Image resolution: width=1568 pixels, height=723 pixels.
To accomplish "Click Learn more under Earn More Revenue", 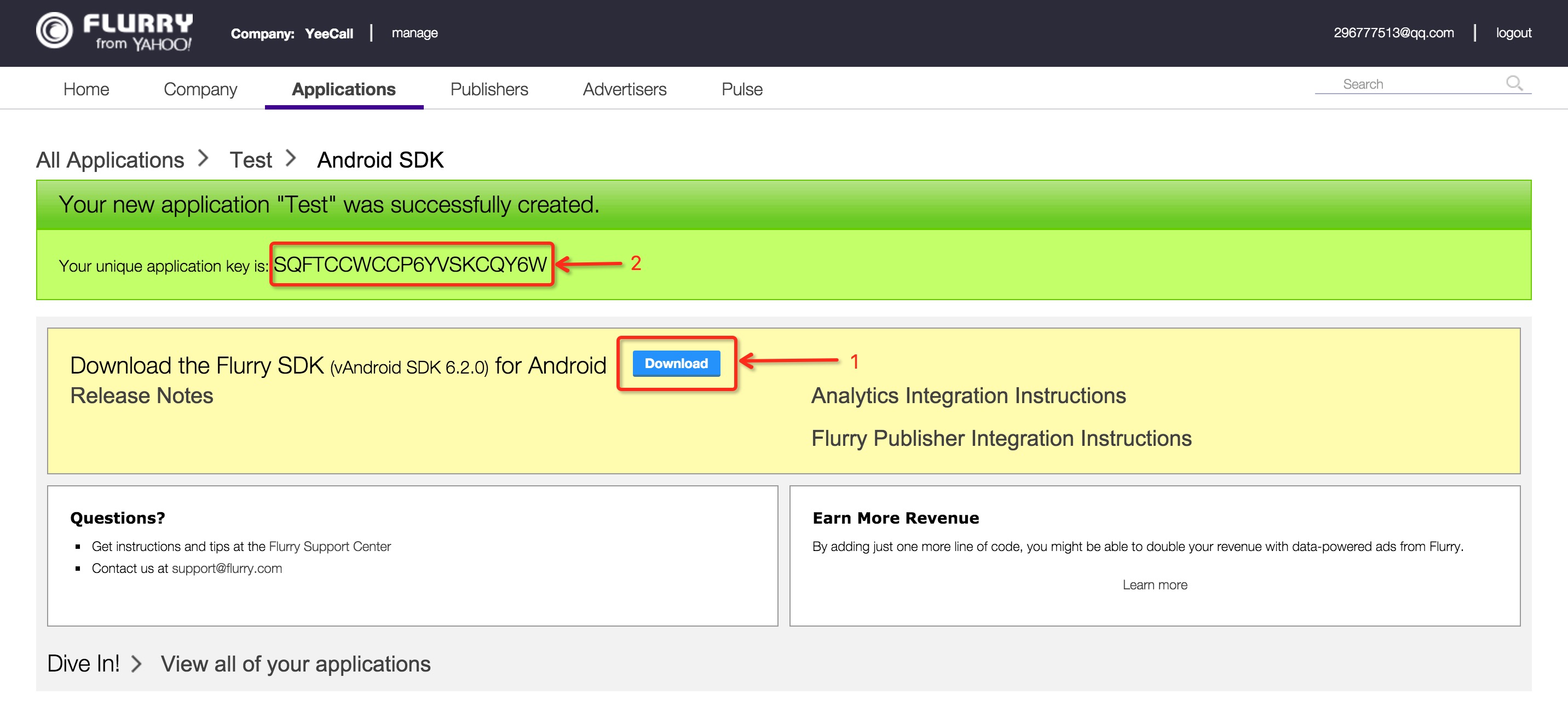I will point(1155,585).
